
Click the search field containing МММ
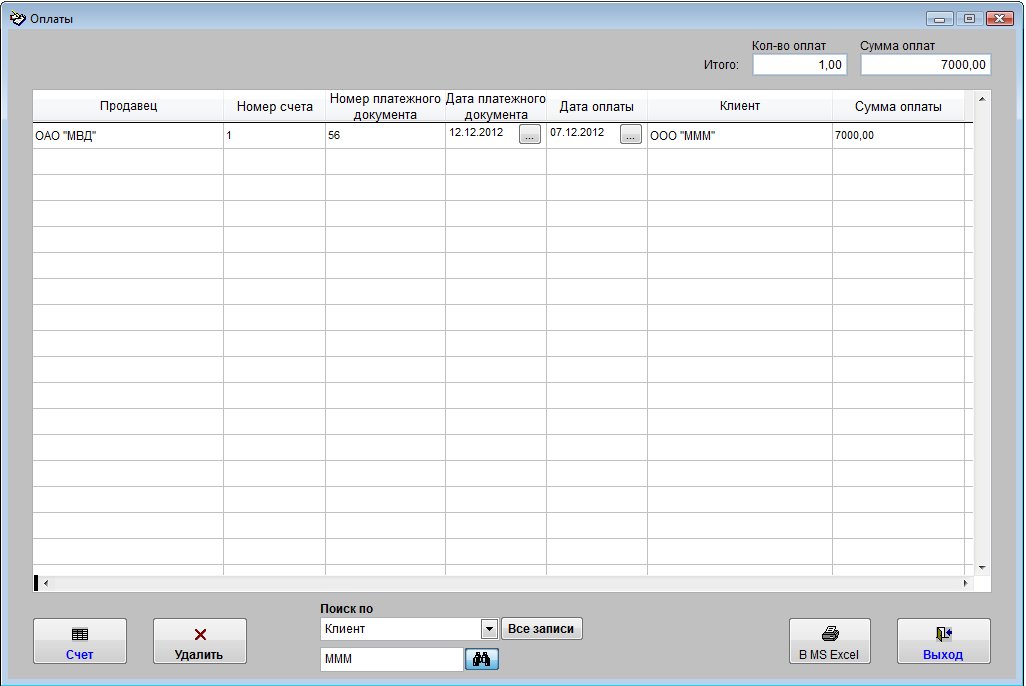tap(392, 659)
